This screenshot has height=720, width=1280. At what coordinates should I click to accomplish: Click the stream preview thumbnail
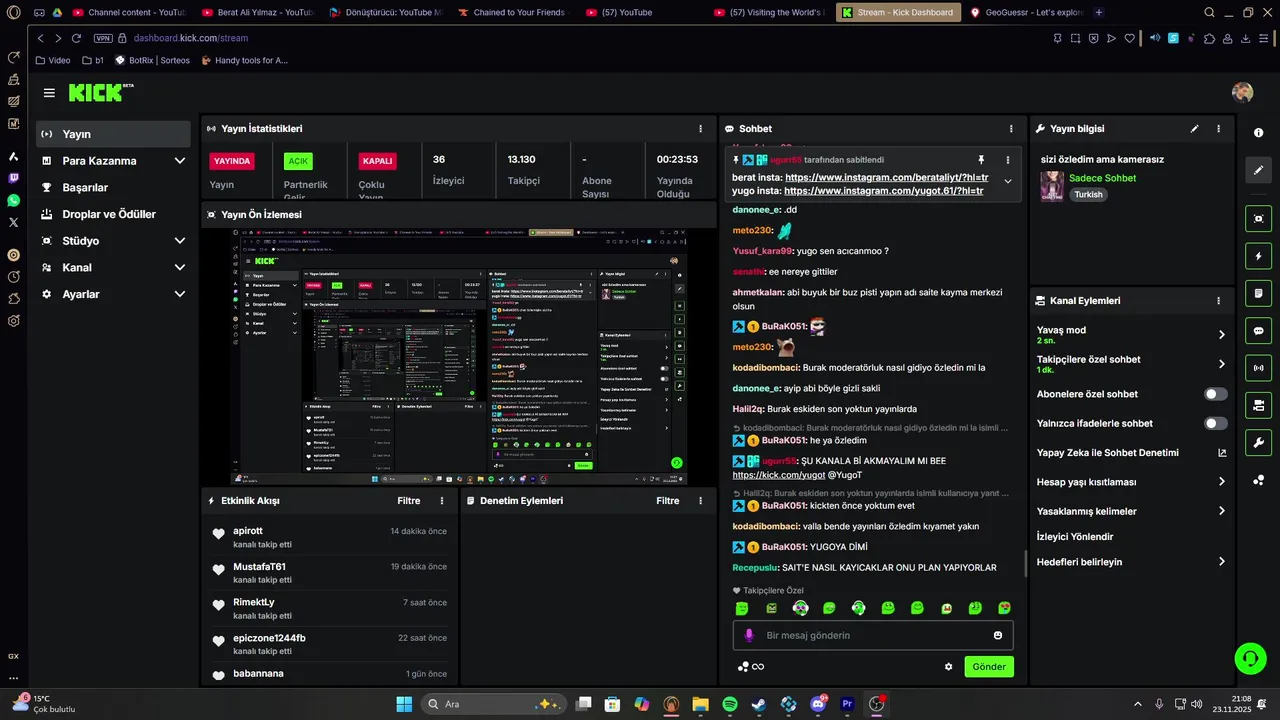pos(458,357)
